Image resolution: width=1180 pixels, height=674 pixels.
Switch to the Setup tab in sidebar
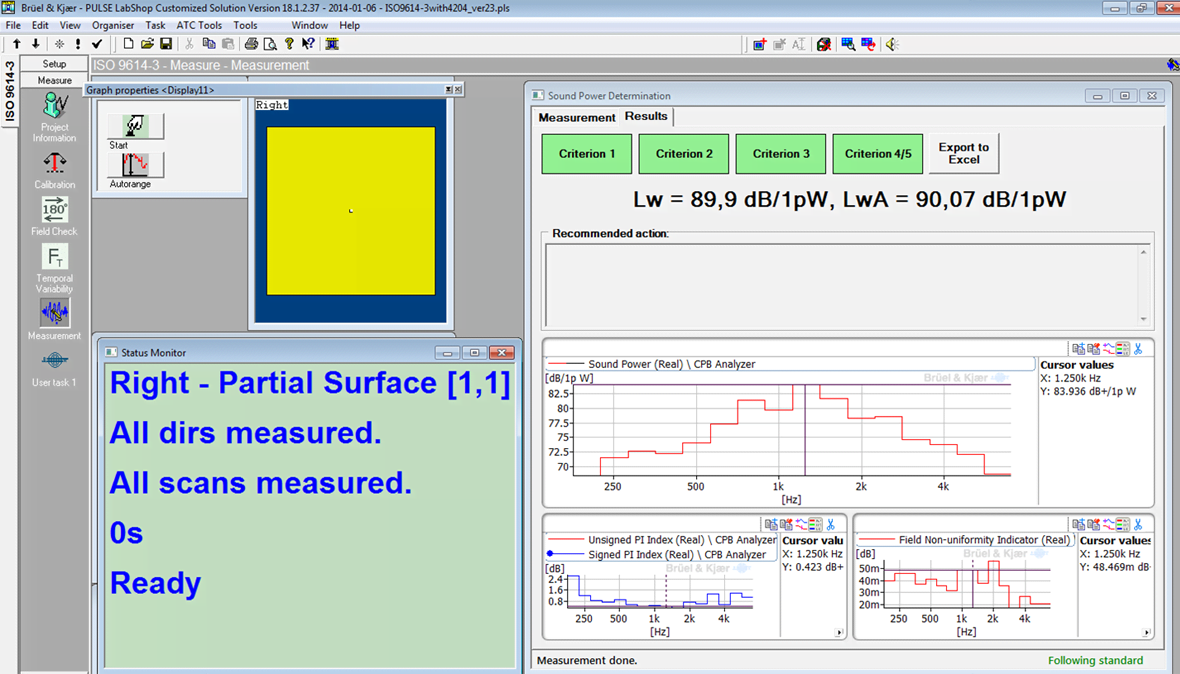(x=54, y=64)
